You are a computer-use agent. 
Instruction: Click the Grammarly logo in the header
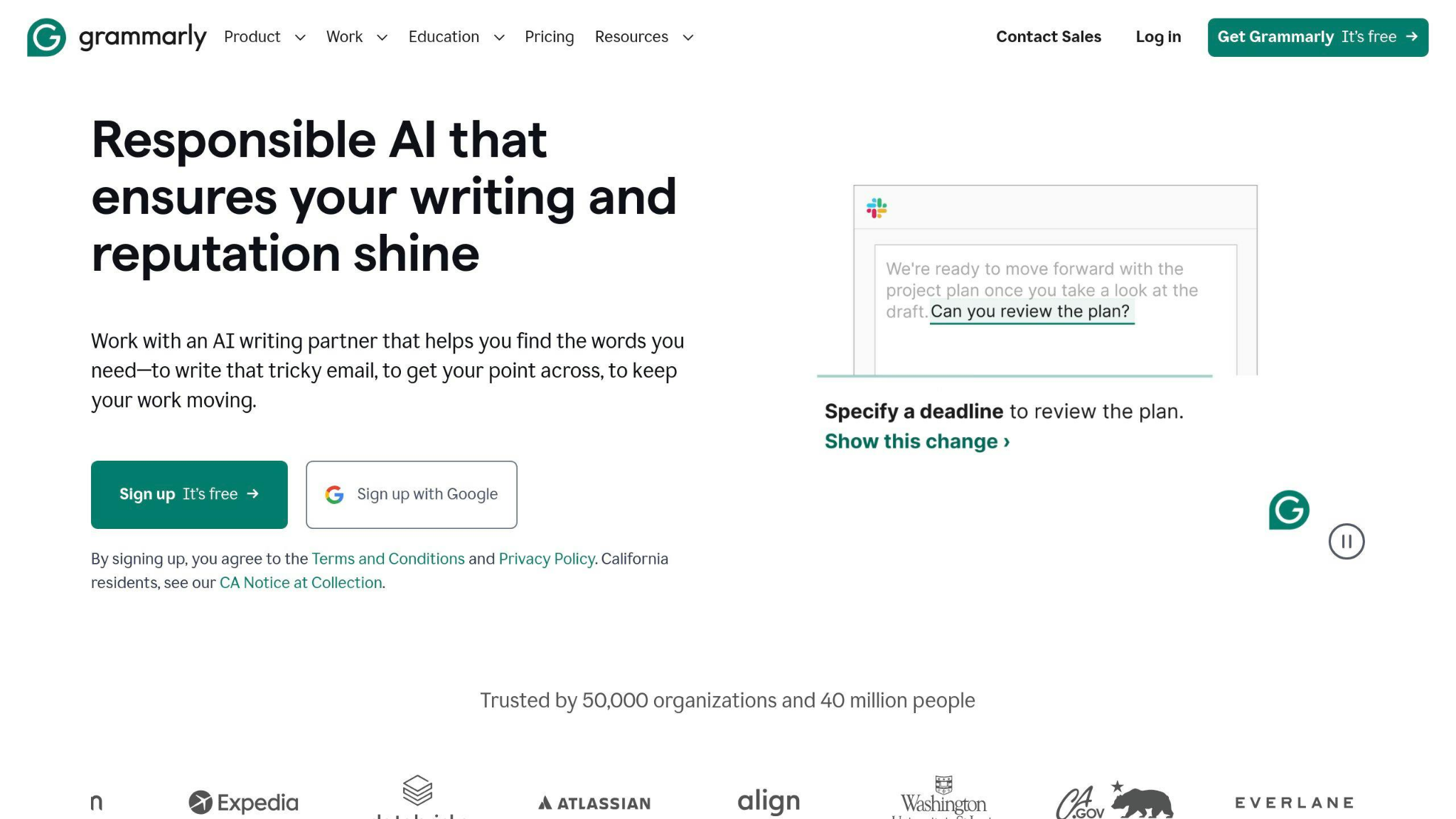coord(117,37)
